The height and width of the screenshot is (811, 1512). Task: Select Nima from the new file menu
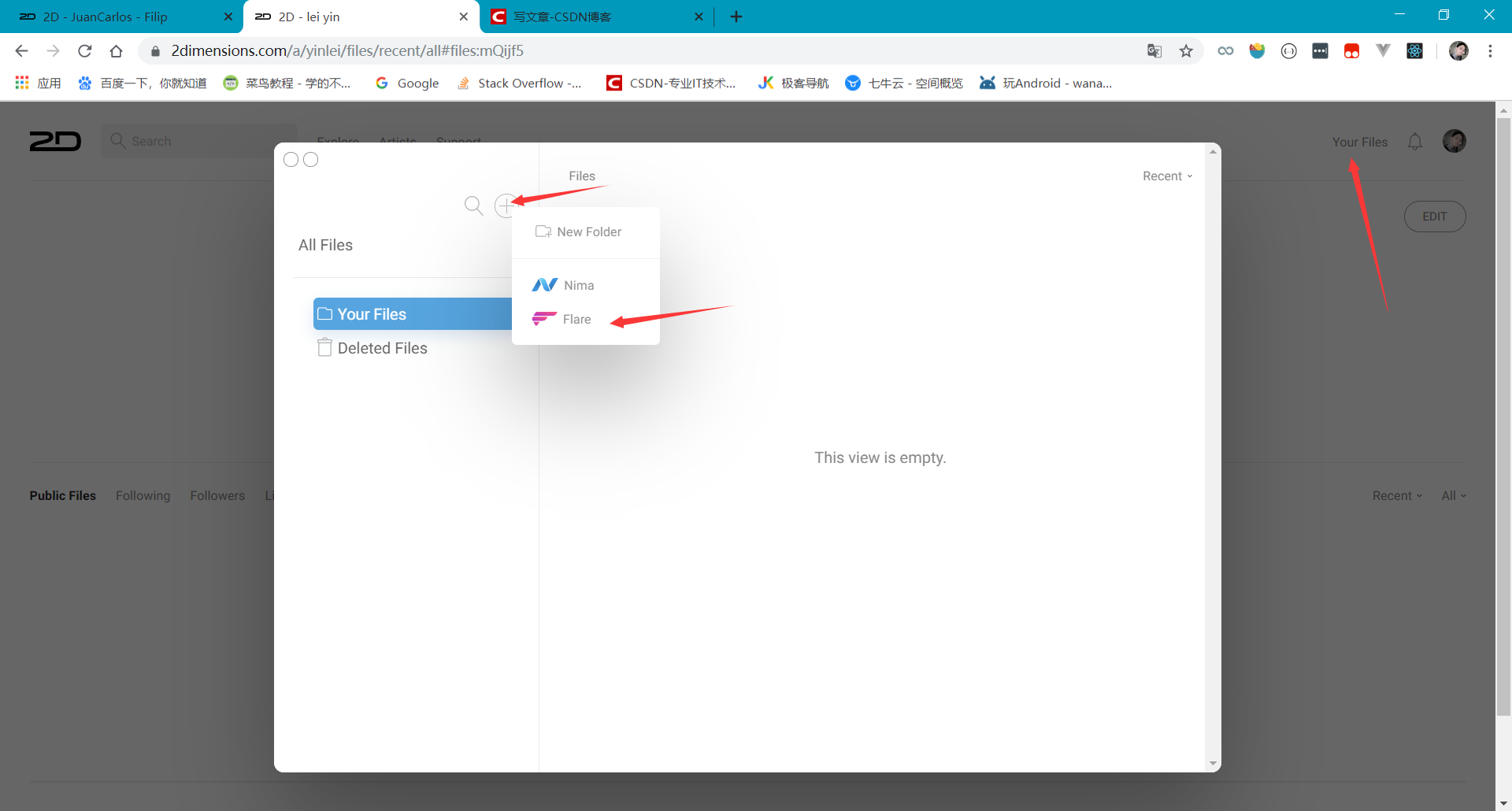point(578,284)
